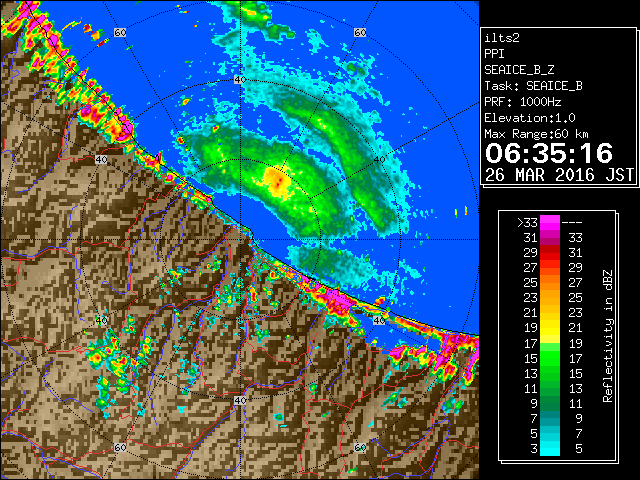Pick the cyan 3–5 dBZ legend swatch
640x480 pixels.
tap(550, 449)
